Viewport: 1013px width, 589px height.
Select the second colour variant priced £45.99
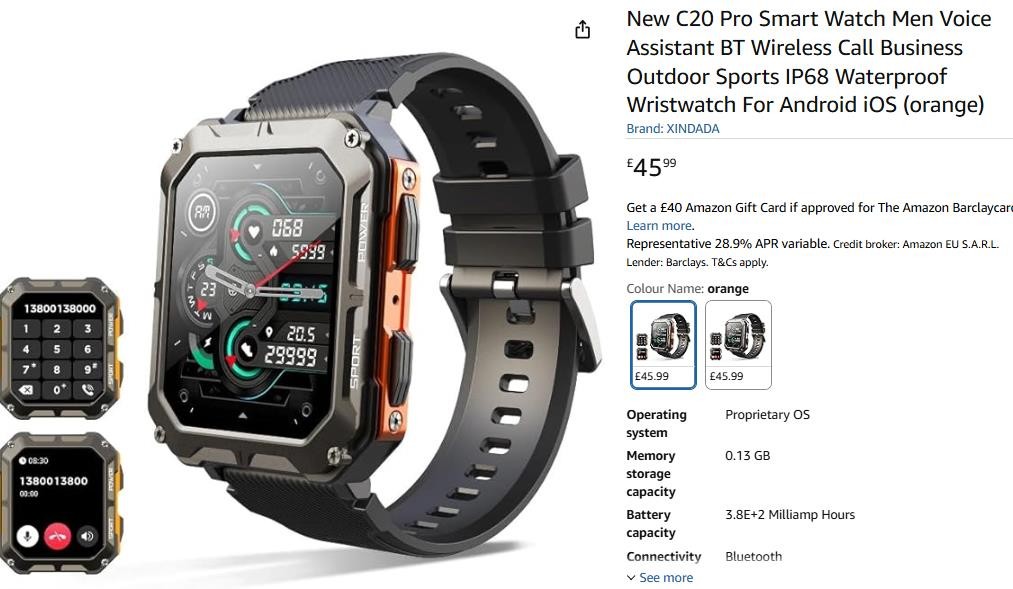738,344
